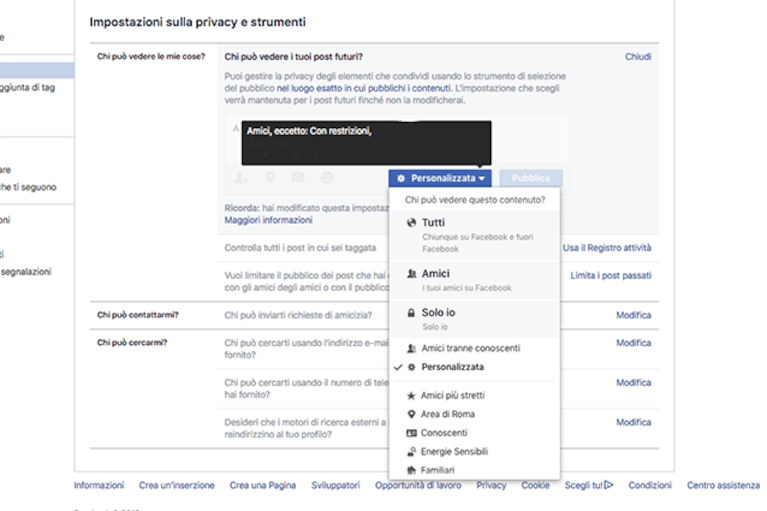Click the lock icon beside Solo io

[411, 312]
